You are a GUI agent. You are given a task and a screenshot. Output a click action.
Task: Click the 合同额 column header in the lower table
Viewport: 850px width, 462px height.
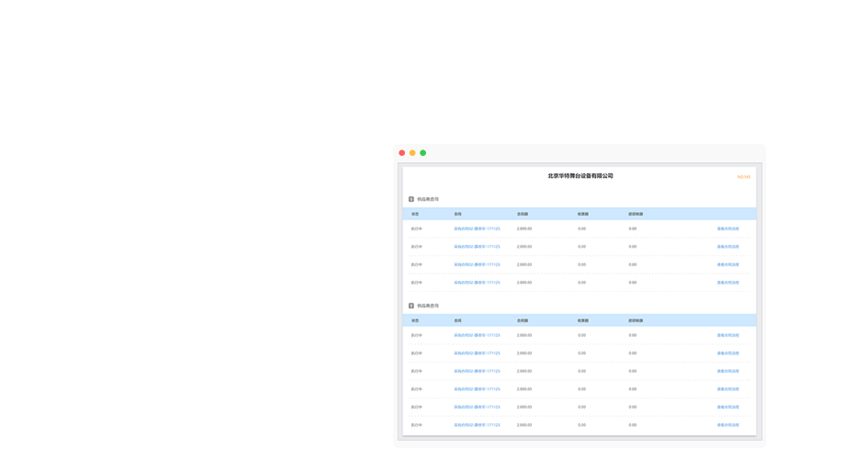522,321
